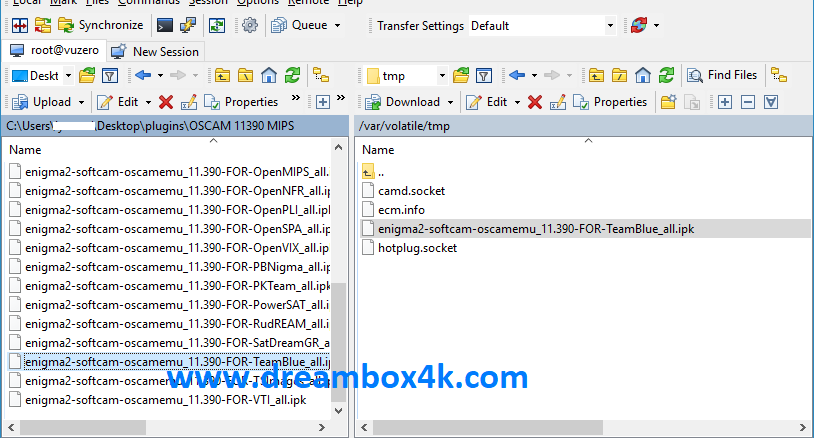The image size is (814, 438).
Task: Go to local root directory icon
Action: tap(245, 76)
